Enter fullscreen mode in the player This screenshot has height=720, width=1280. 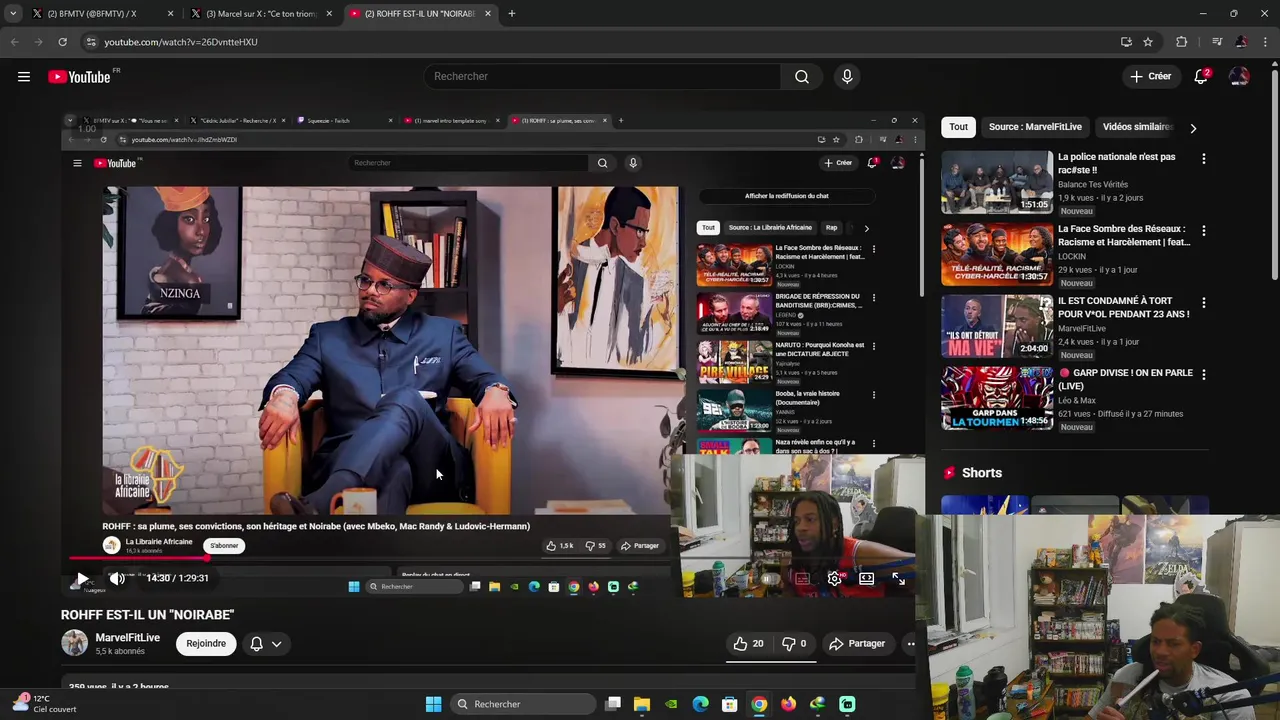click(898, 578)
